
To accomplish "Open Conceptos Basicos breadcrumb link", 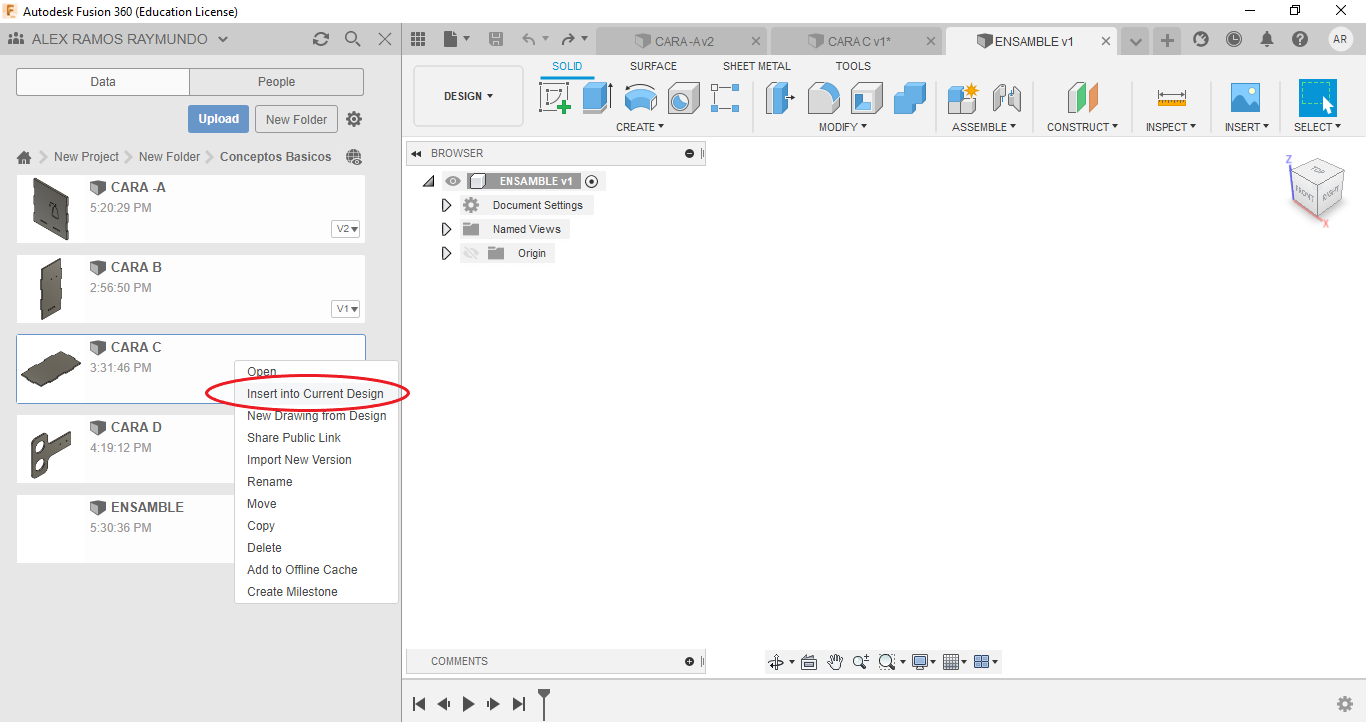I will 275,157.
